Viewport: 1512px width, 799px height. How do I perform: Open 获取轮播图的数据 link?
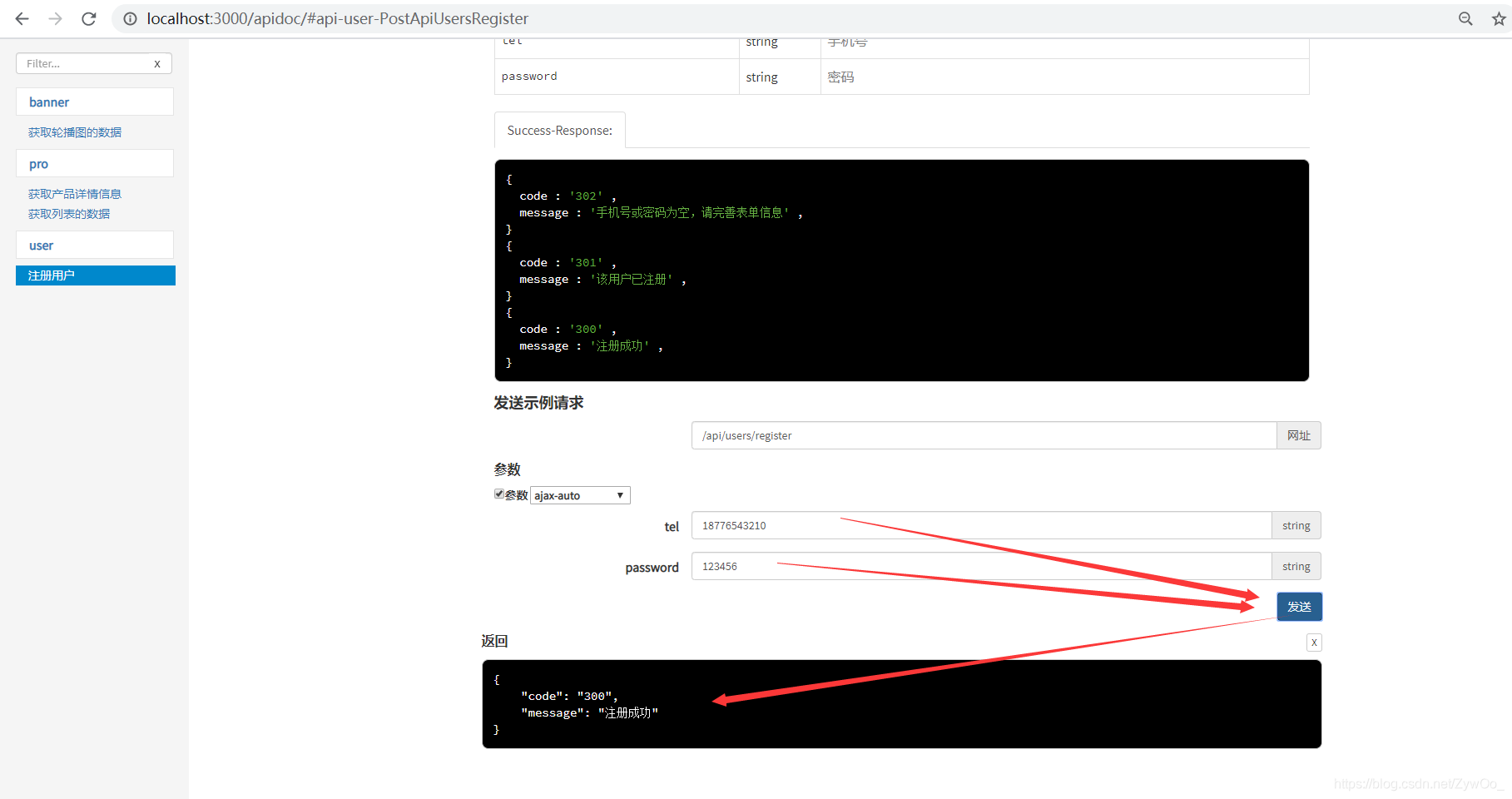tap(75, 132)
